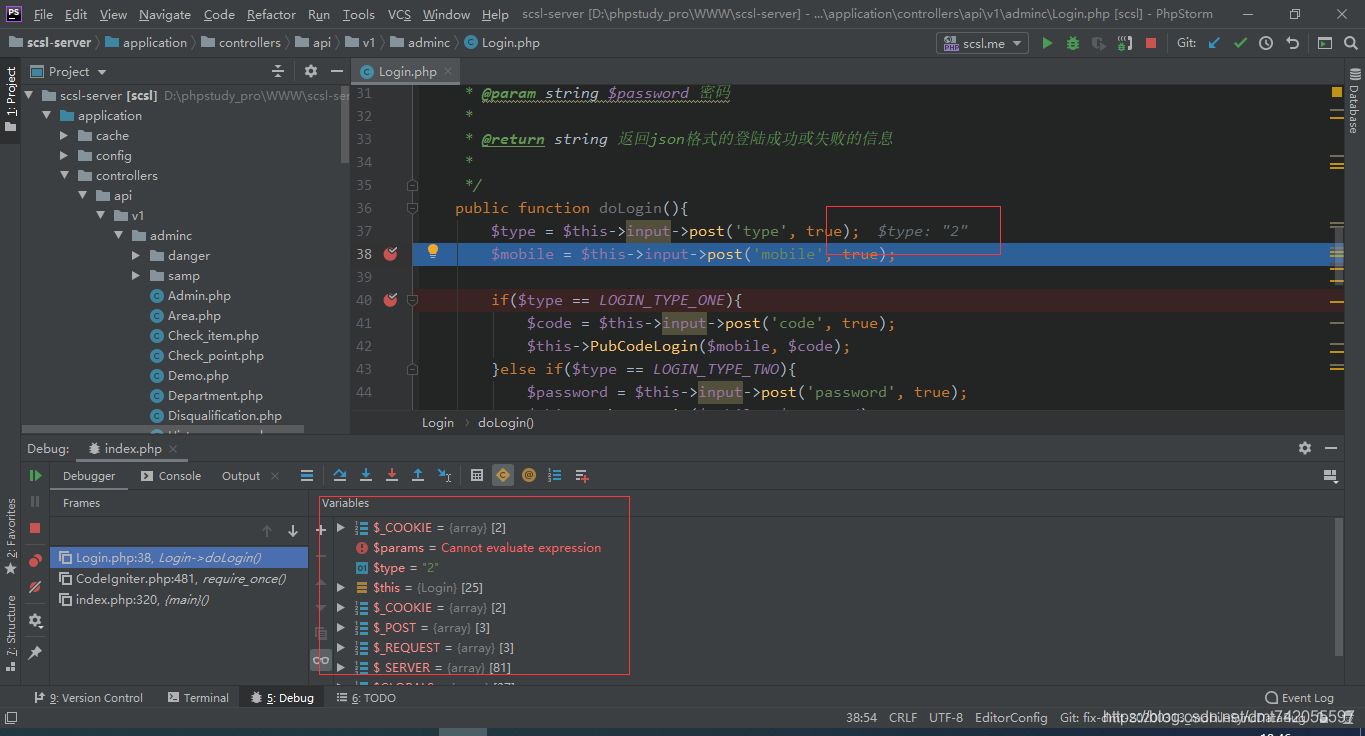
Task: Click the numbered-list icon in debugger toolbar
Action: point(555,476)
